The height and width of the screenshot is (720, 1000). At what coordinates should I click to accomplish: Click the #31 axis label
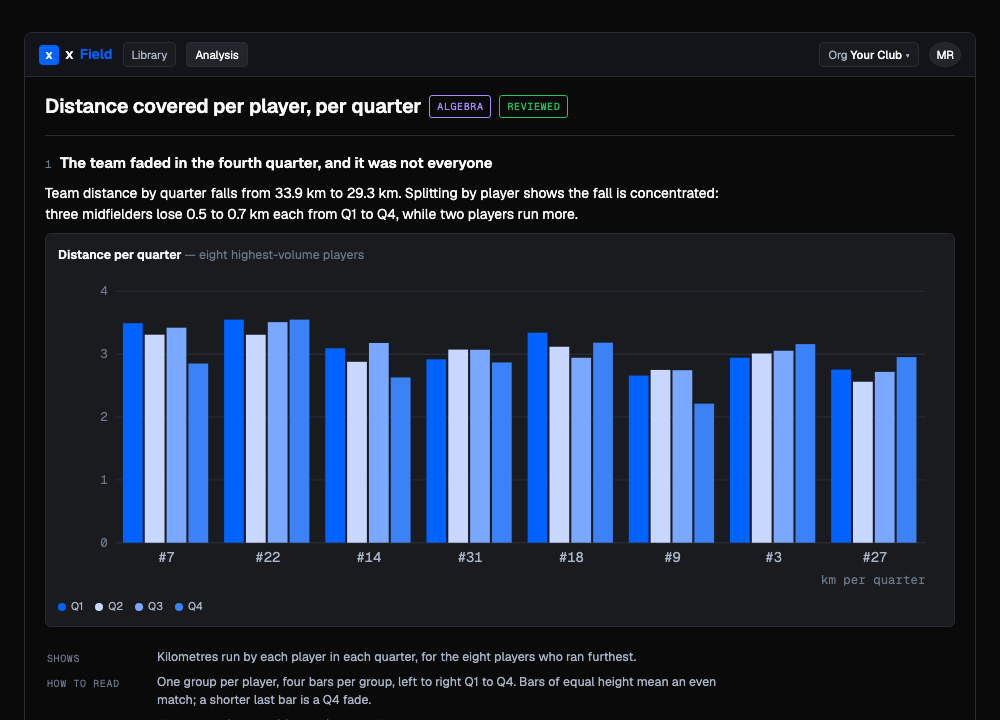point(470,557)
